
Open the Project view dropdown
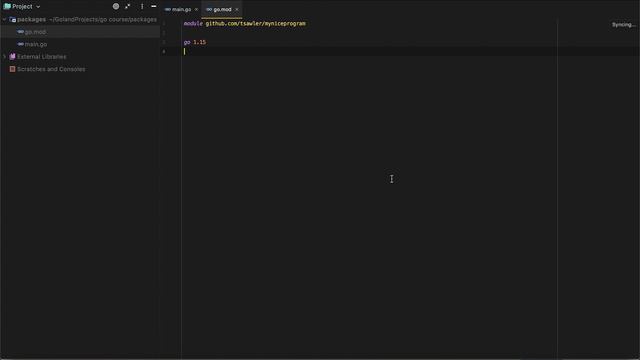pos(38,7)
